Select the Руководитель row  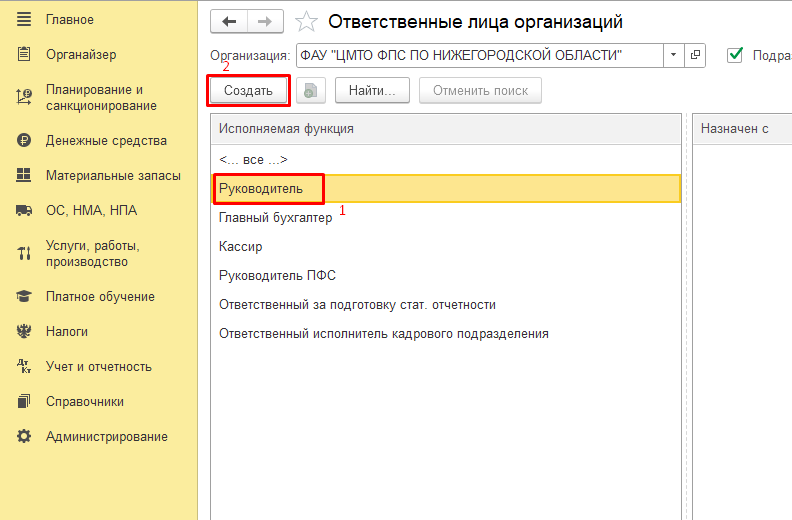[x=446, y=188]
